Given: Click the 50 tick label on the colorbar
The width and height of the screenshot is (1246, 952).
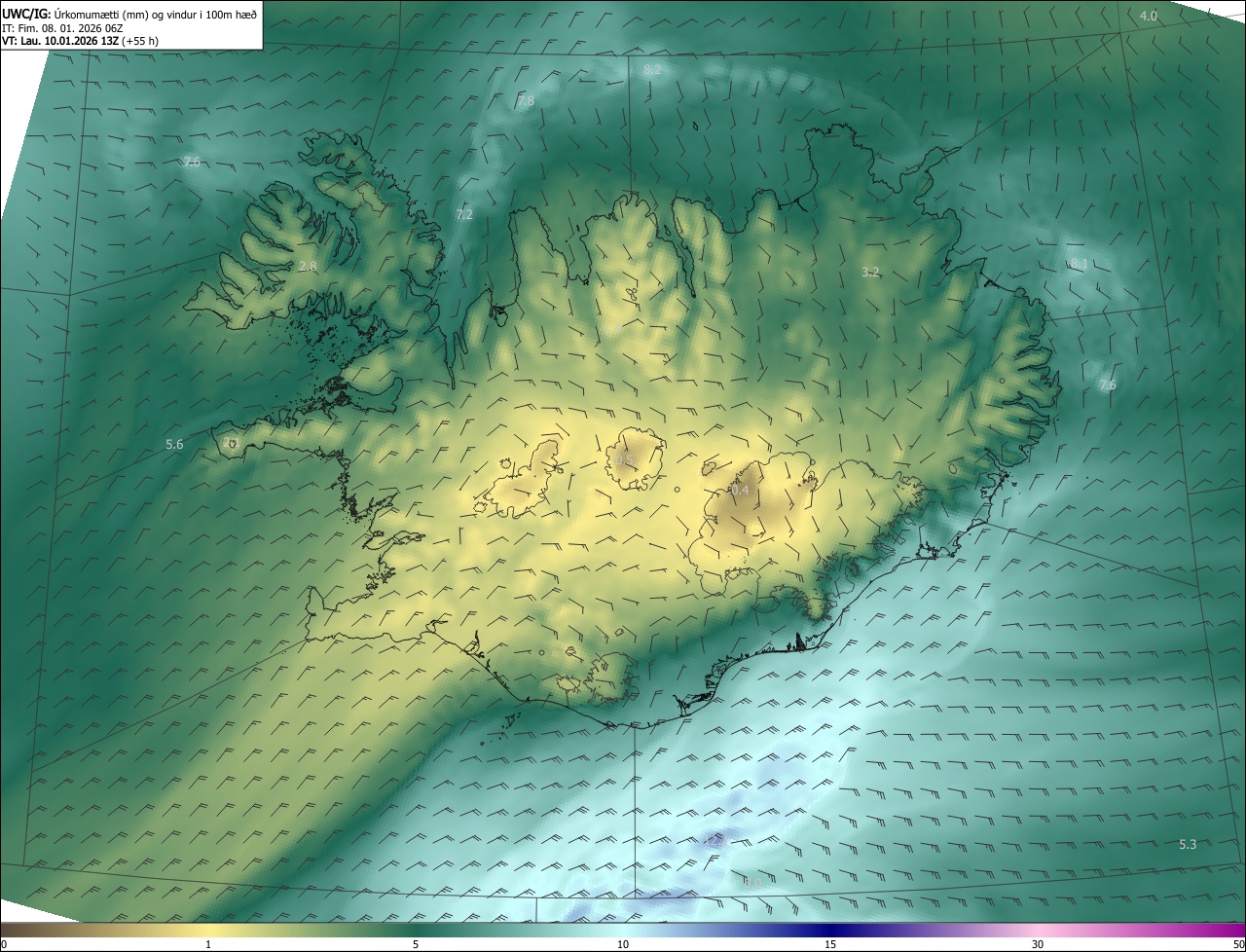Looking at the screenshot, I should (x=1238, y=944).
